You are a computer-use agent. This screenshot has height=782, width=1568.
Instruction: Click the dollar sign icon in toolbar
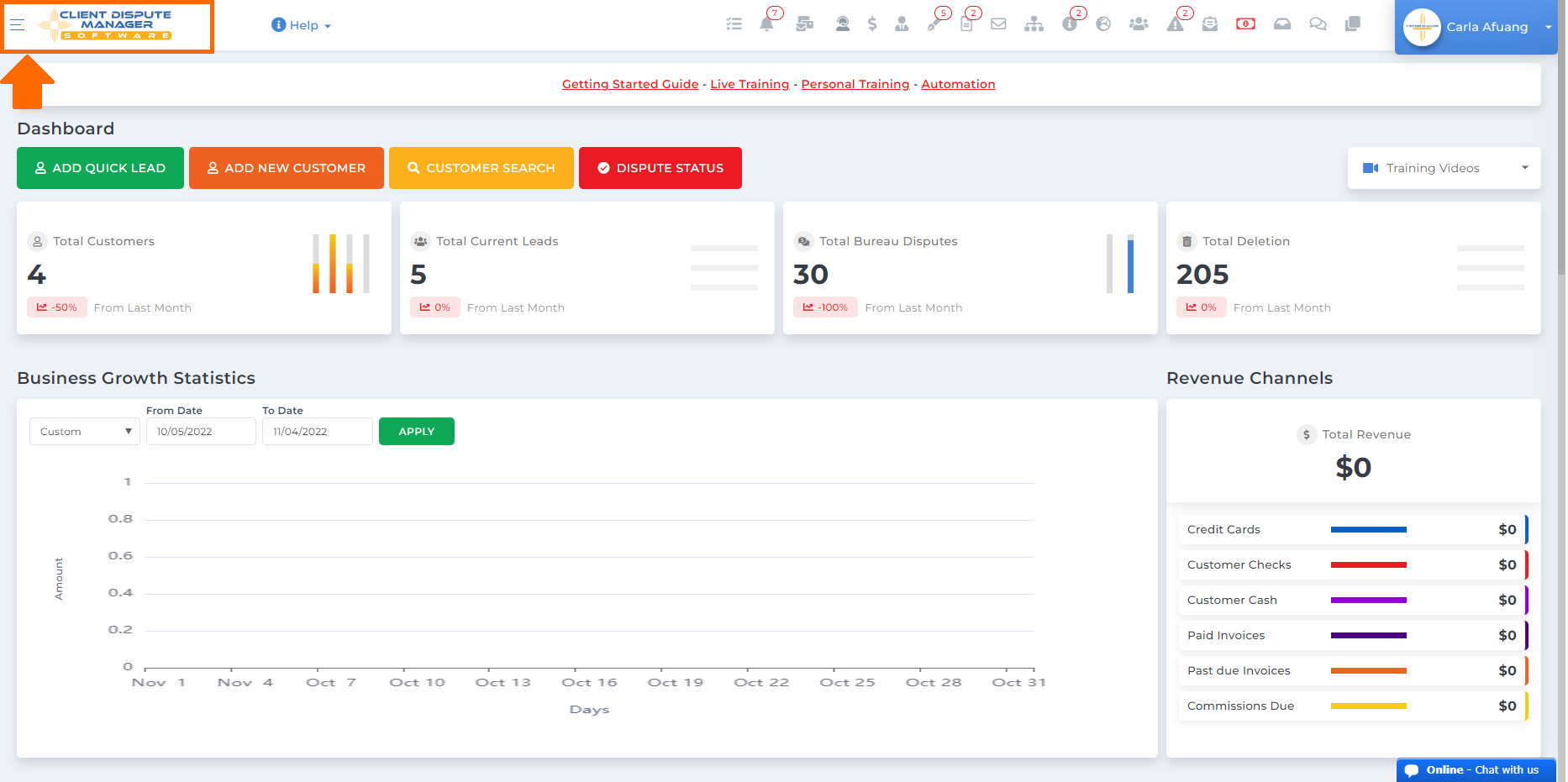point(872,24)
